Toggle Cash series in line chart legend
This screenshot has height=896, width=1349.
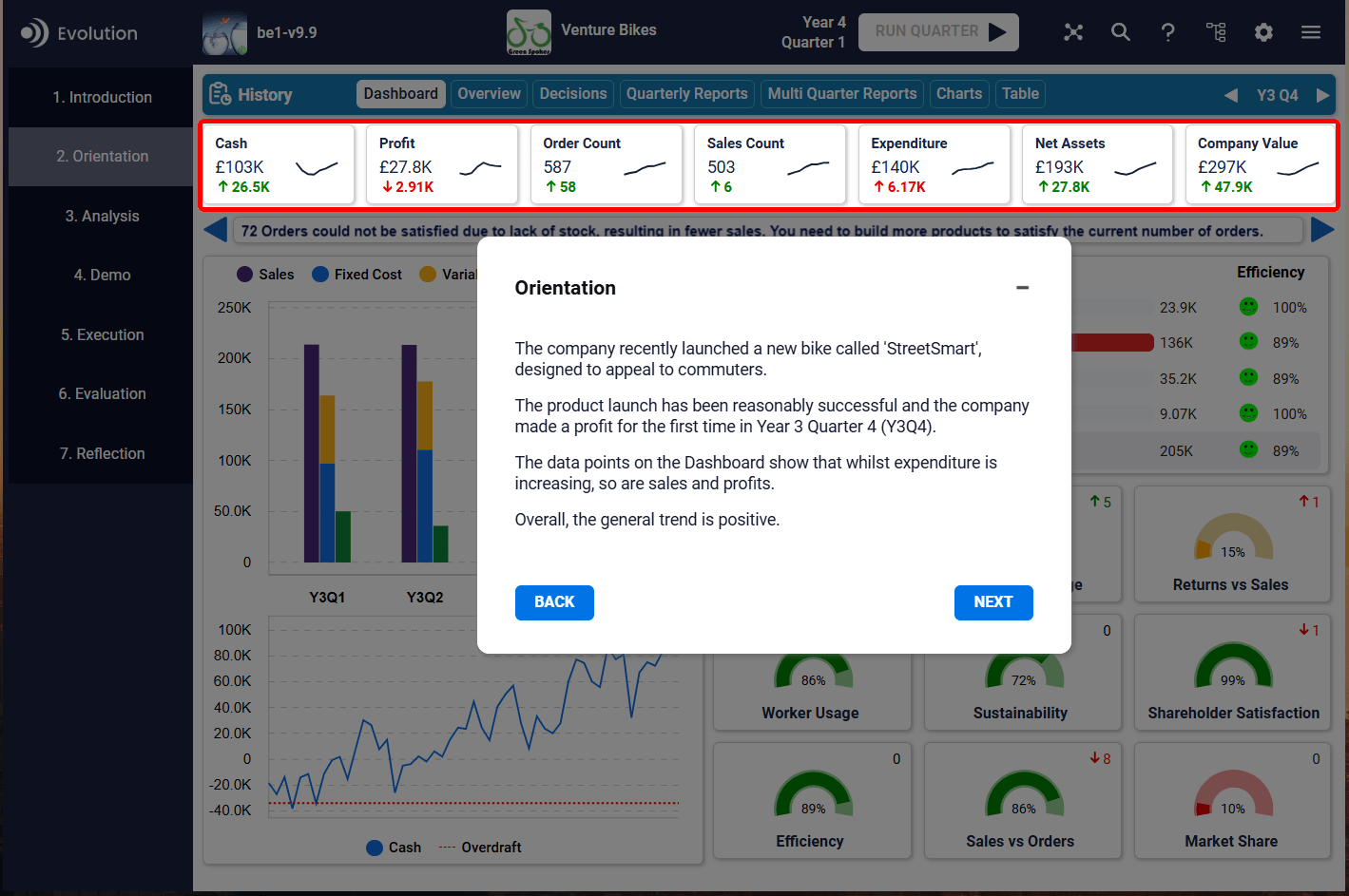tap(394, 848)
